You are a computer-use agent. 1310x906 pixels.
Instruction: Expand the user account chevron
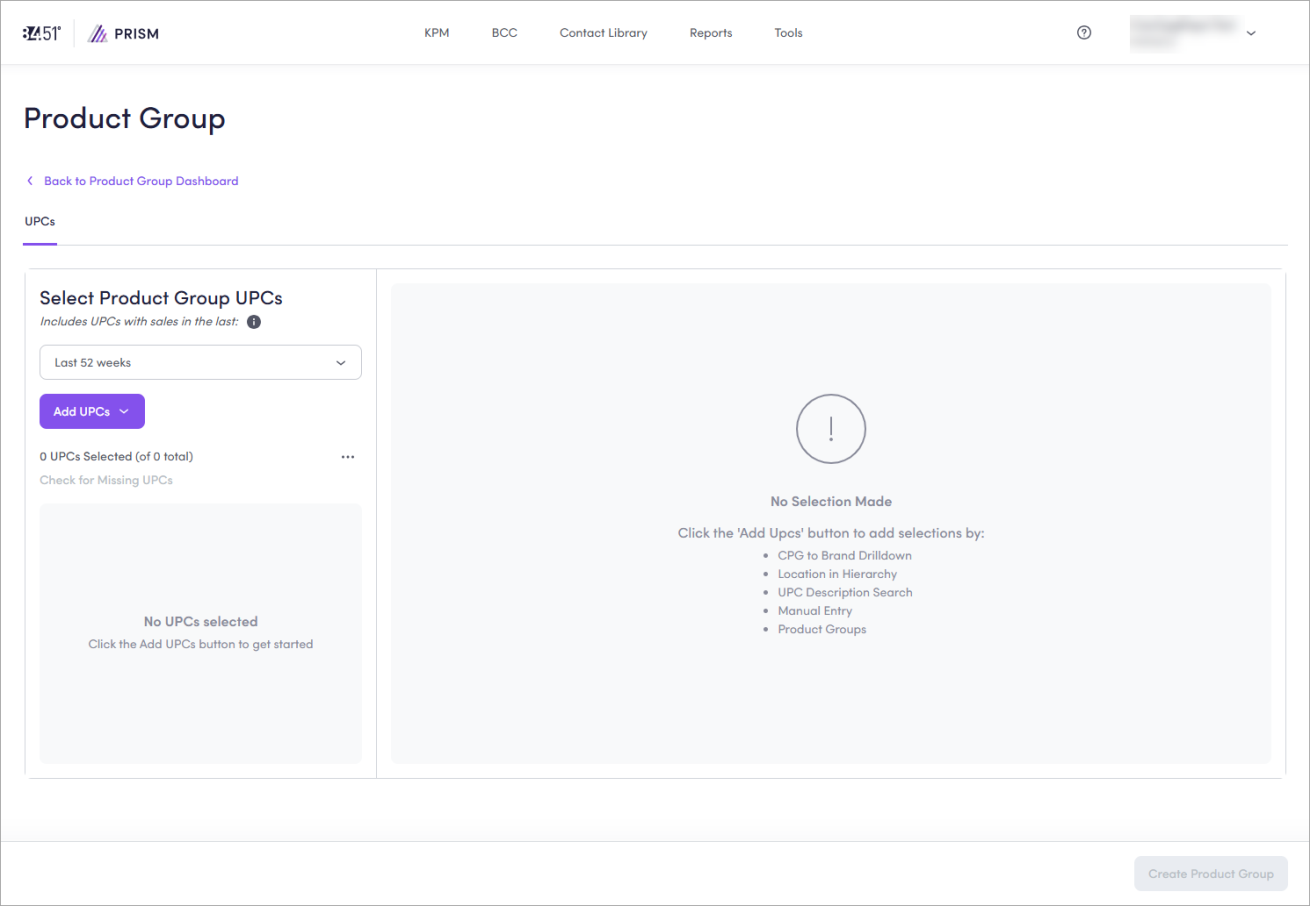(1251, 33)
